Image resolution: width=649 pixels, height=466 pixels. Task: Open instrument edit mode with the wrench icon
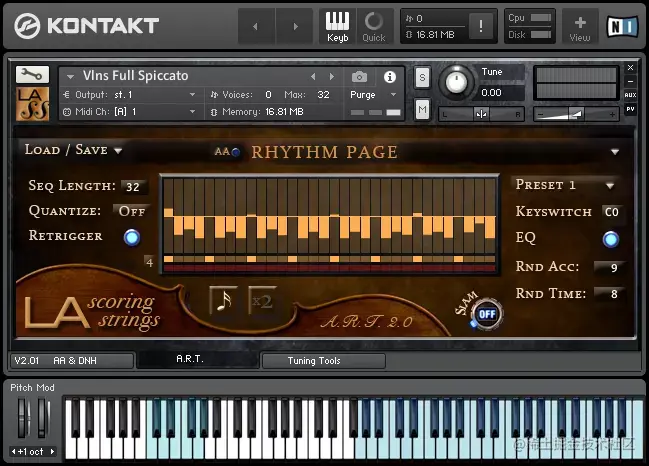32,74
